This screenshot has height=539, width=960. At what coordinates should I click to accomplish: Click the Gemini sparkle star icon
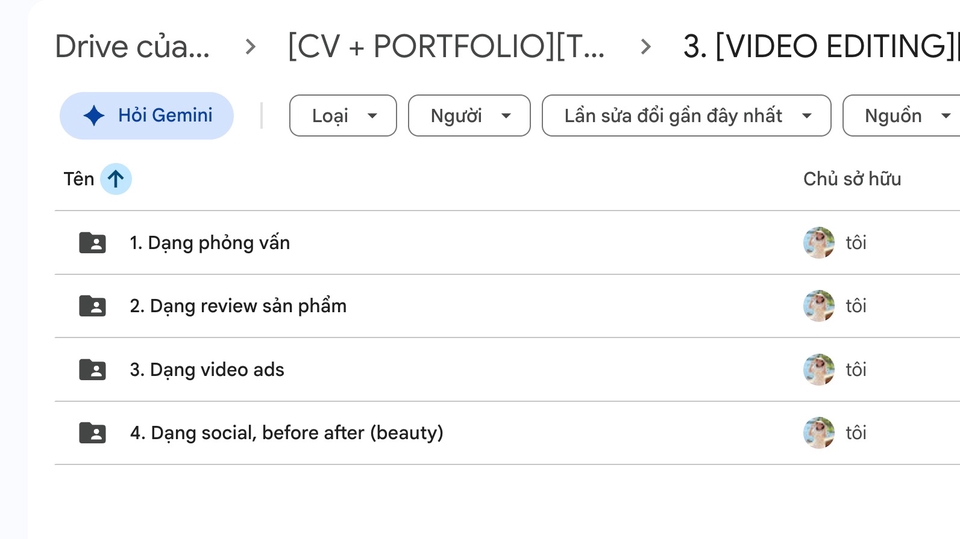pos(94,115)
